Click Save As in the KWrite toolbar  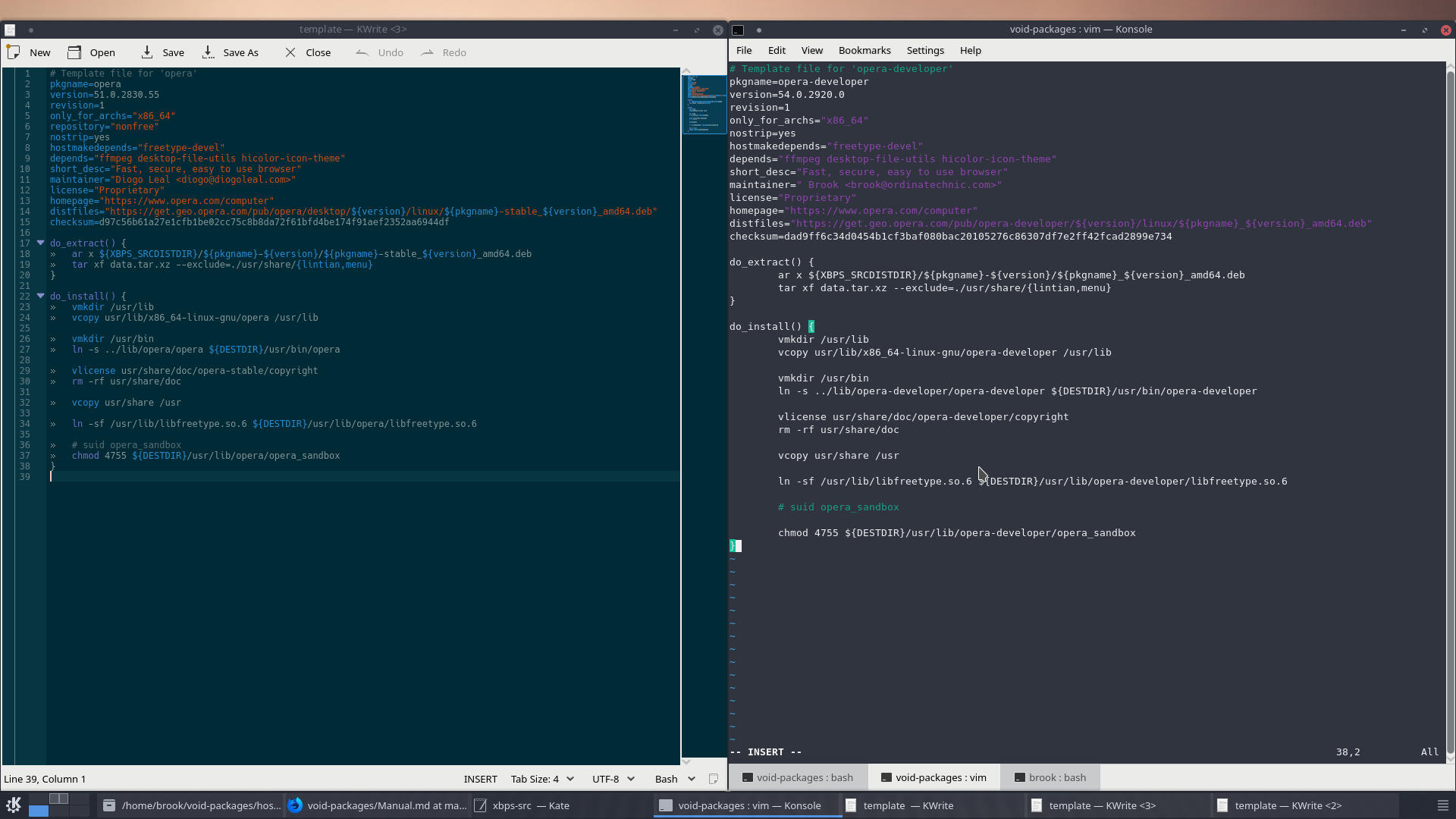230,52
